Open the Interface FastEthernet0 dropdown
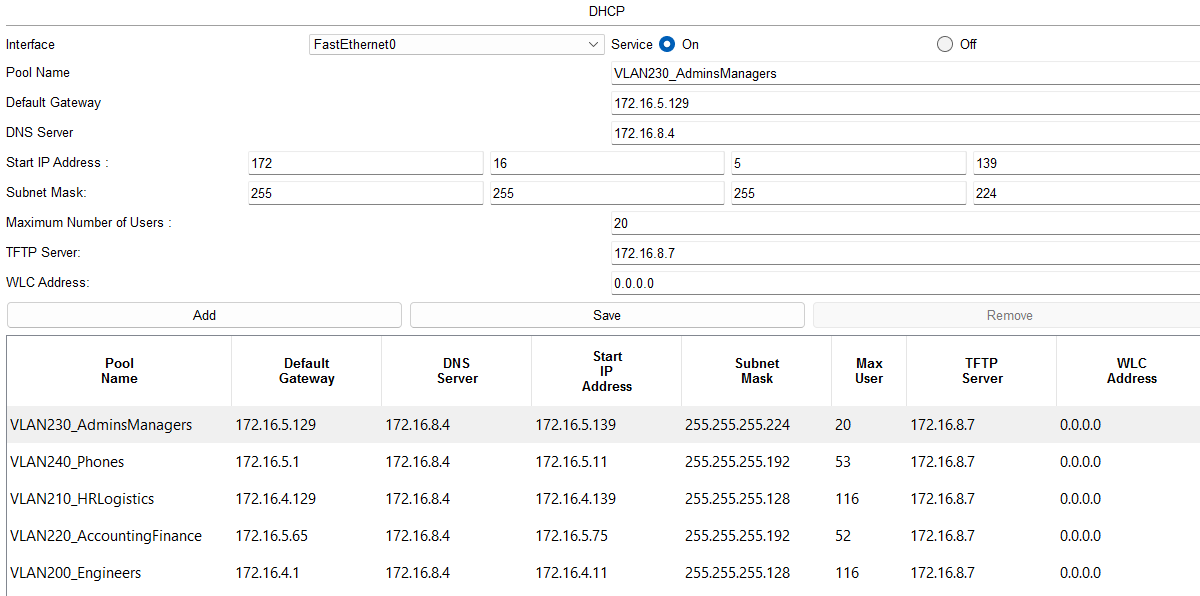This screenshot has height=596, width=1200. (457, 44)
